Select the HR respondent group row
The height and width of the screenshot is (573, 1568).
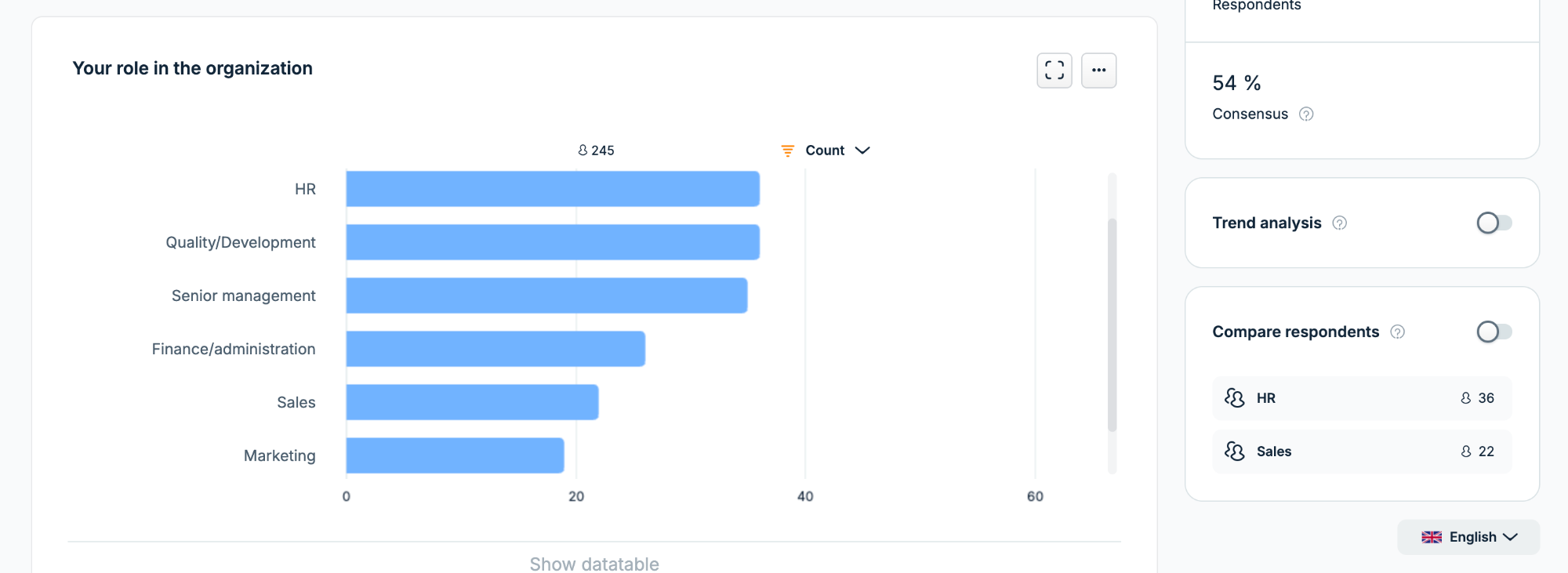click(x=1362, y=398)
